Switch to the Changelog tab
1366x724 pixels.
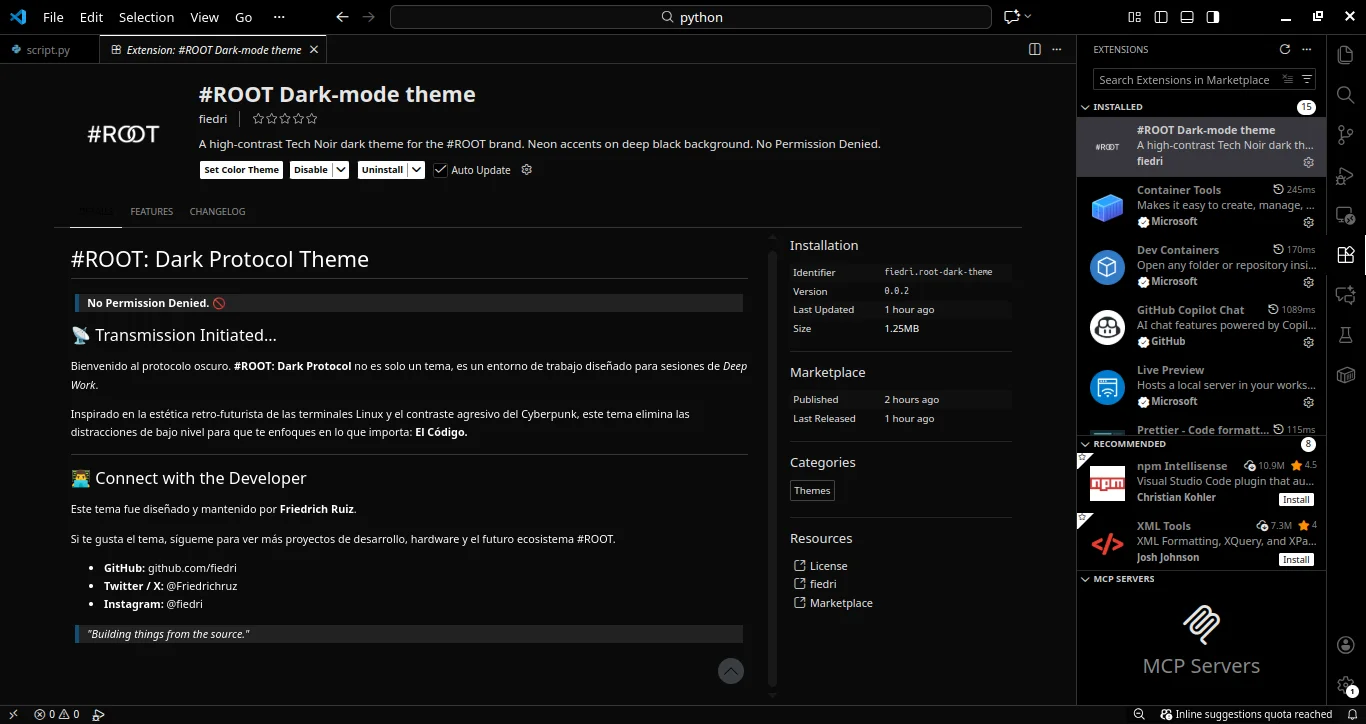coord(217,212)
